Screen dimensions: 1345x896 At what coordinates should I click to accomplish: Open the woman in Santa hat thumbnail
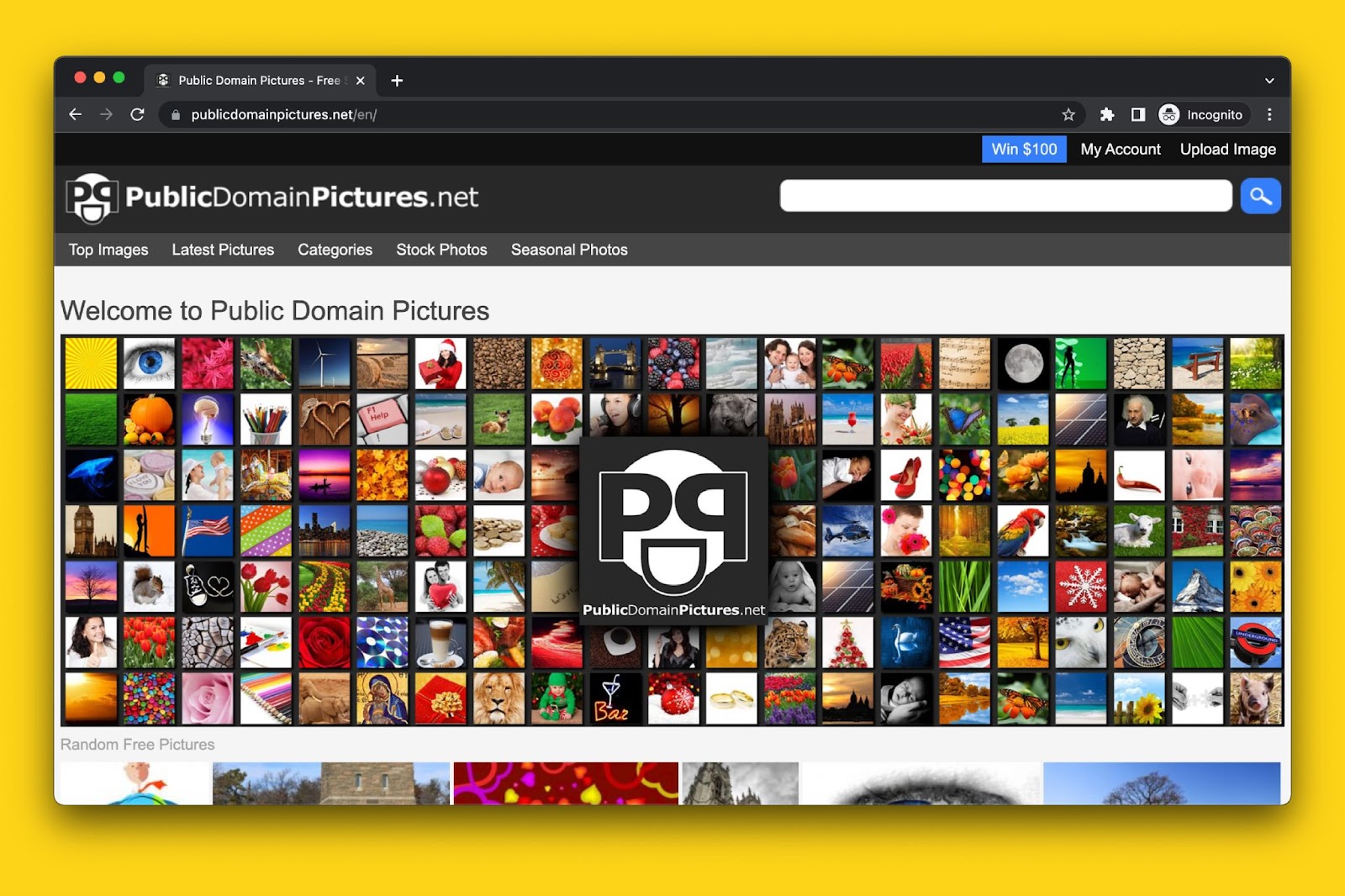point(440,363)
